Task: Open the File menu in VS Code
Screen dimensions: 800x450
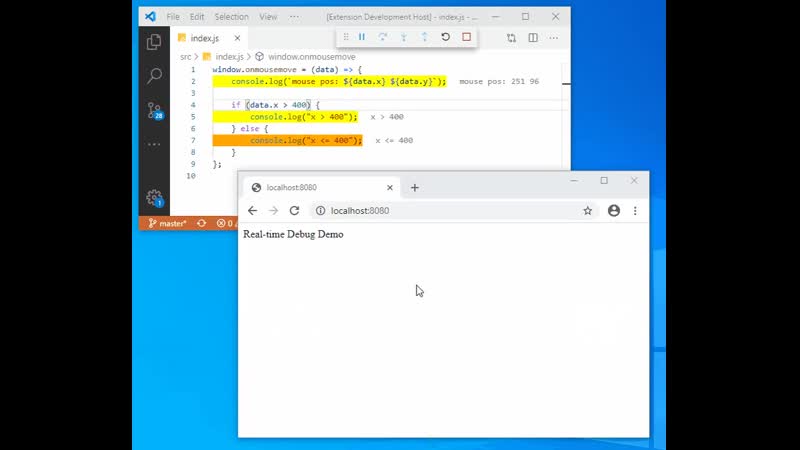Action: tap(173, 17)
